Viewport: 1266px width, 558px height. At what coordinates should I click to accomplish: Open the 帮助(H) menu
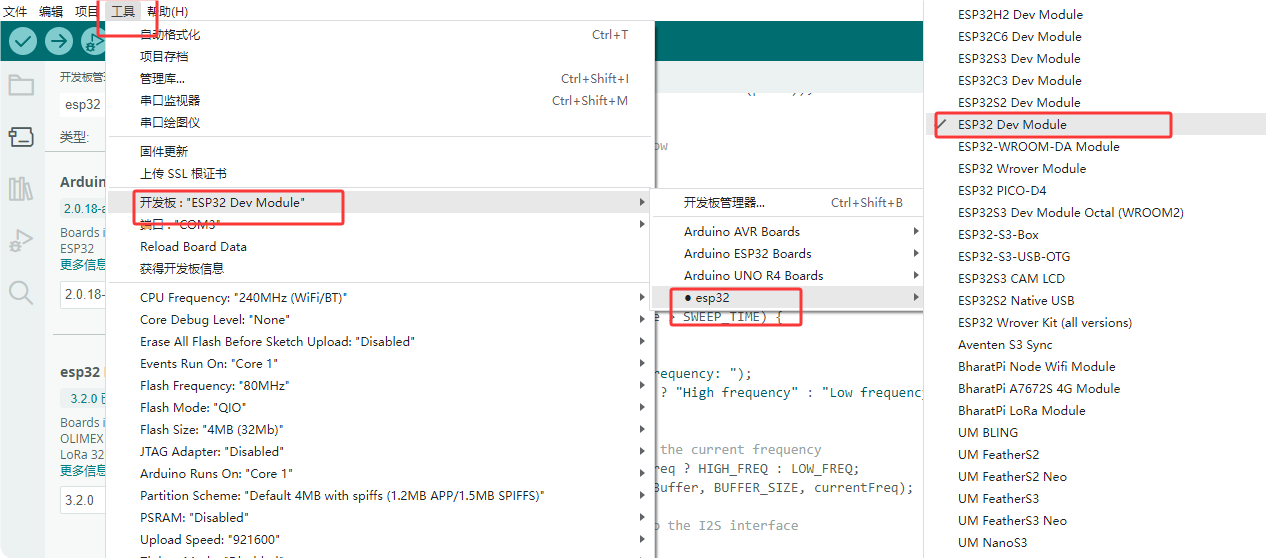(167, 11)
